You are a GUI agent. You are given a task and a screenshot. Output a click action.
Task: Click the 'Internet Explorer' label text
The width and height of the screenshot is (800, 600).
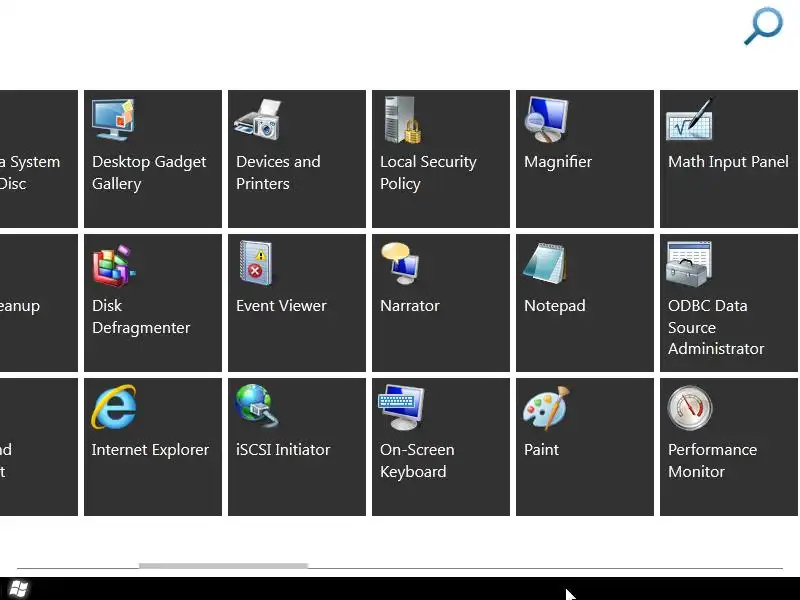click(150, 449)
